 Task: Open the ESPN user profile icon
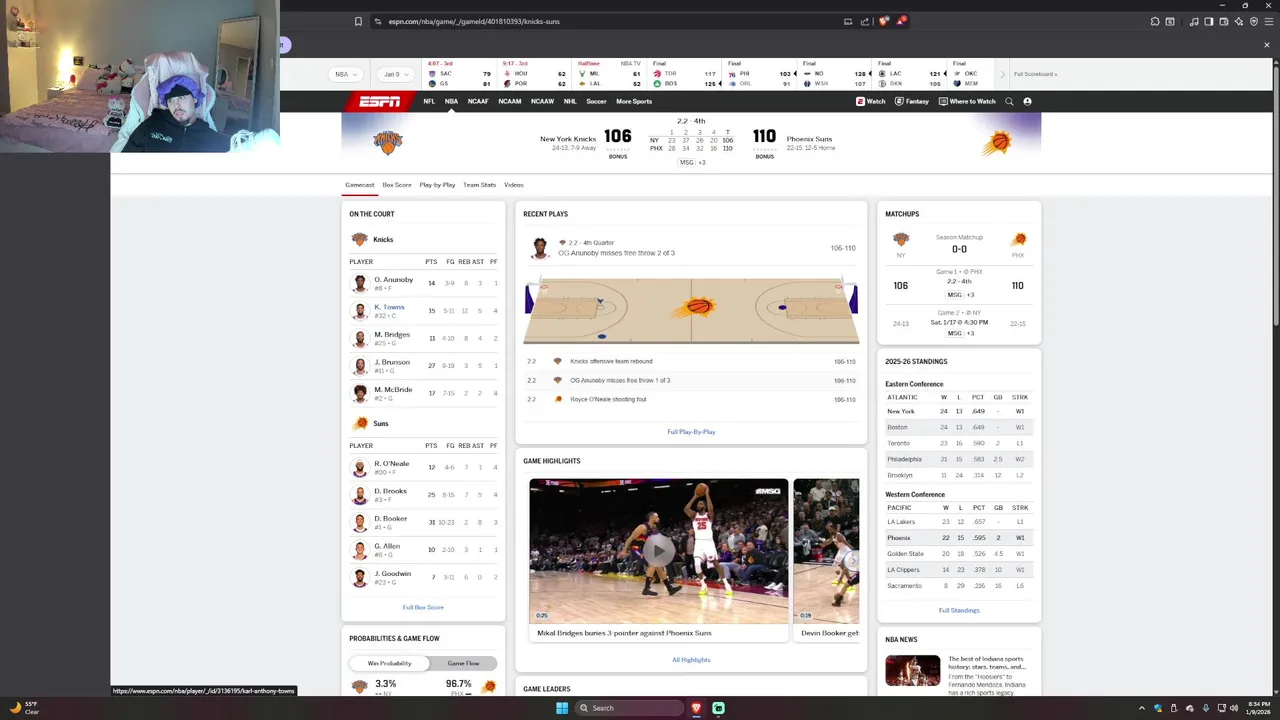(x=1027, y=101)
